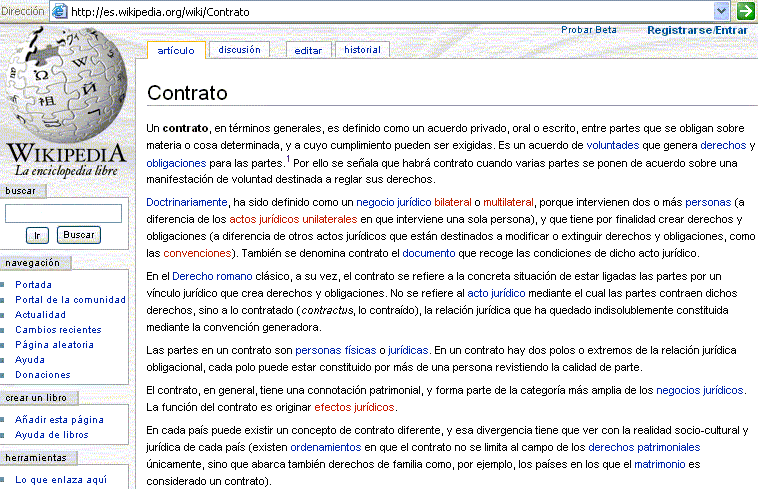
Task: Open the negocio jurídico link
Action: 394,202
